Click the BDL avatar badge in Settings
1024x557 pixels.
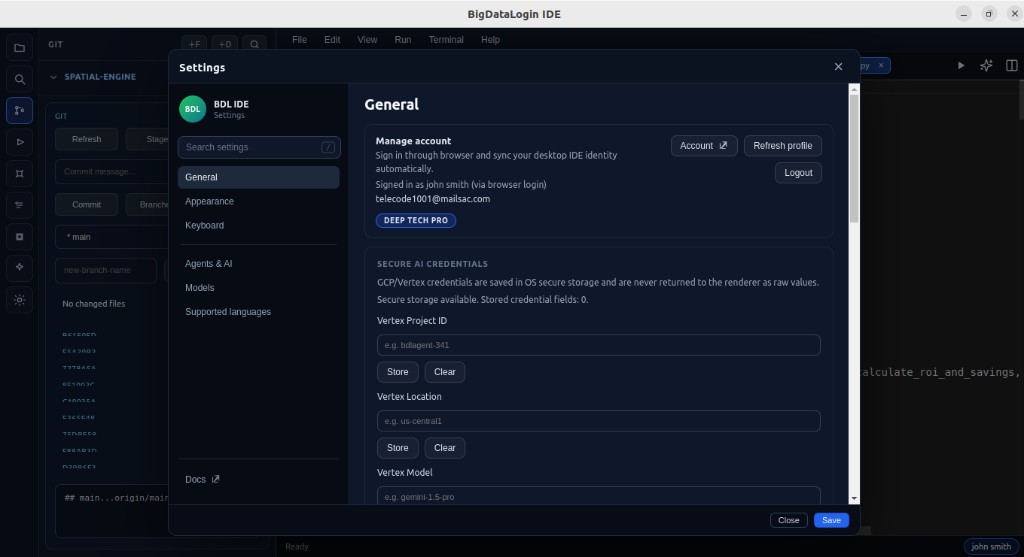coord(193,109)
